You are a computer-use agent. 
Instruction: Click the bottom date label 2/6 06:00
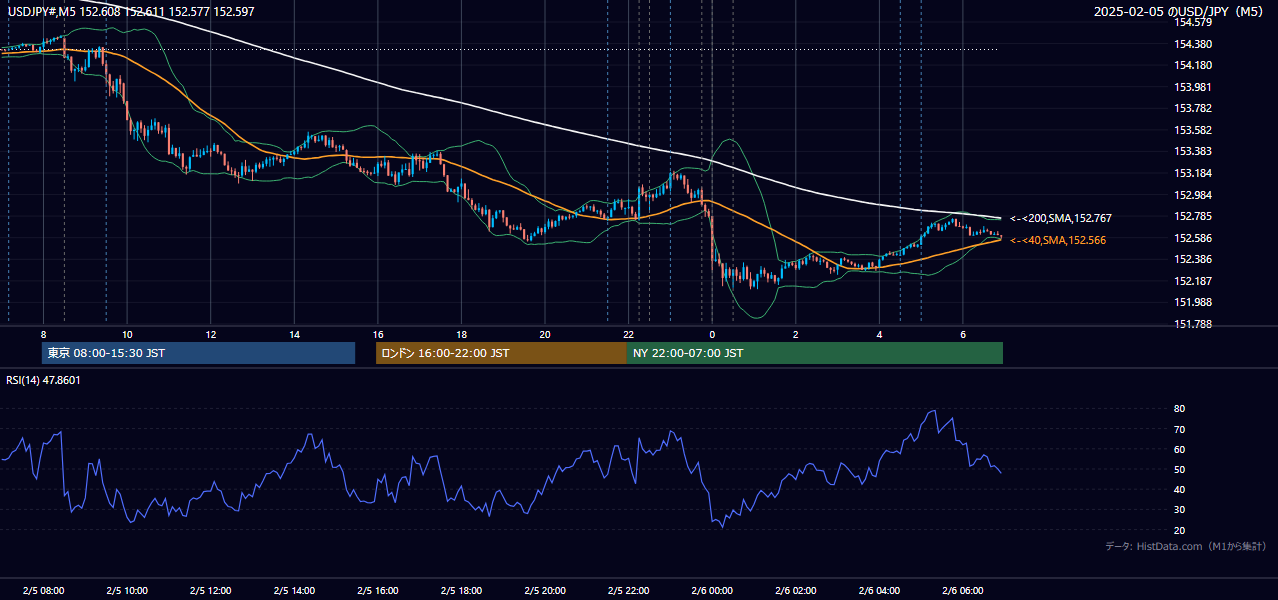coord(962,590)
